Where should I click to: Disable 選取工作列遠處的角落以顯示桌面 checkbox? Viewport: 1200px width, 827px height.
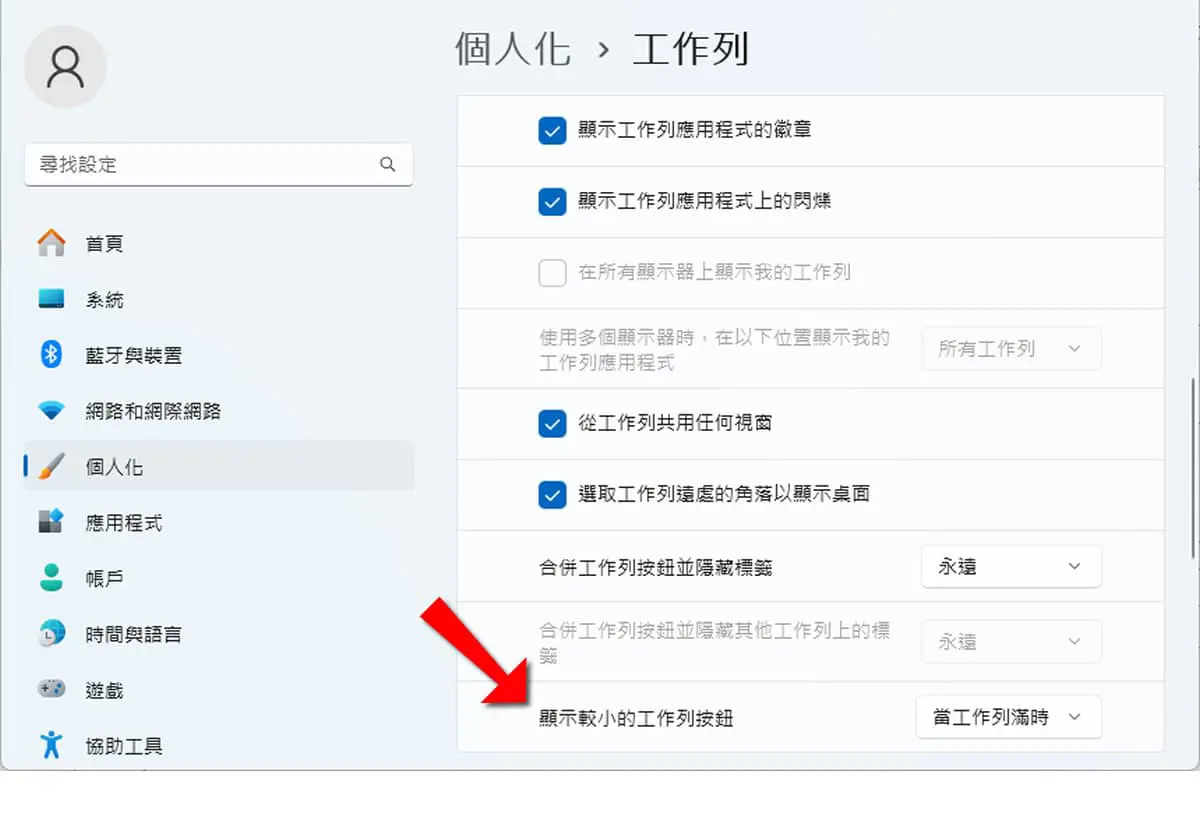tap(552, 494)
